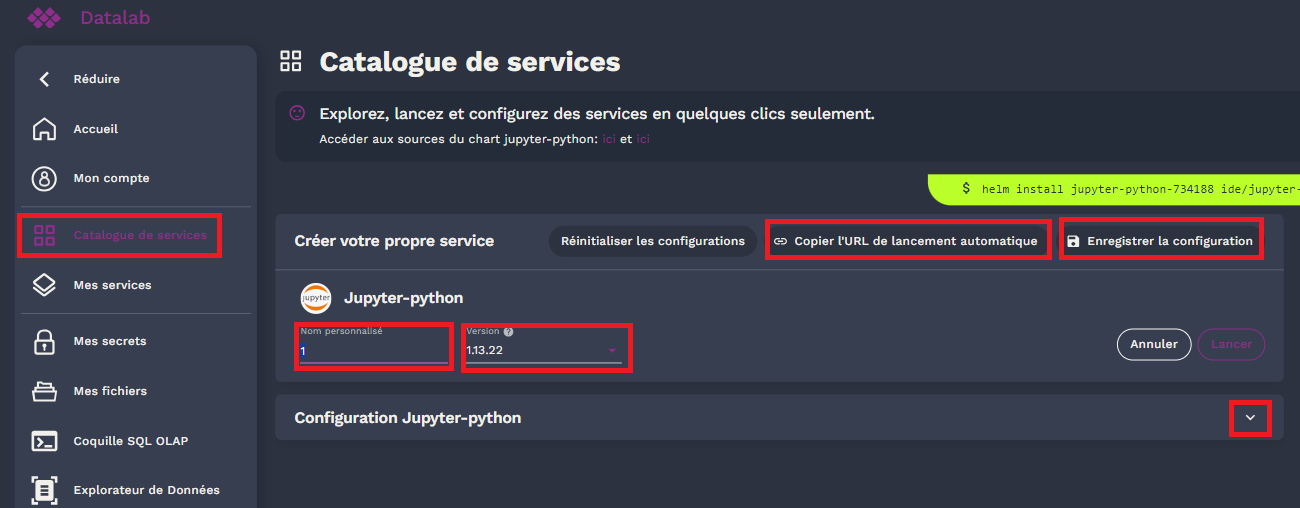
Task: Open Explorateur de Données icon
Action: (44, 490)
